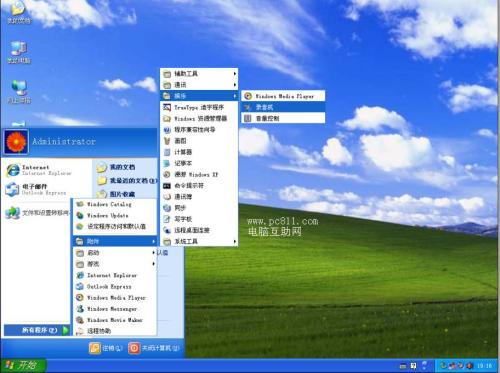Open 同步 synchronize entry
The image size is (500, 373).
tap(199, 208)
